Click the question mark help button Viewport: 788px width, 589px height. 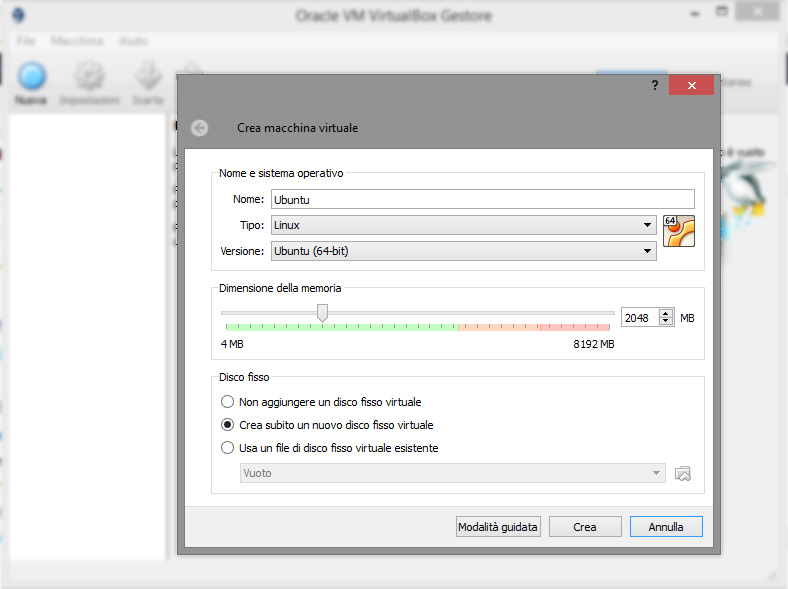tap(655, 86)
